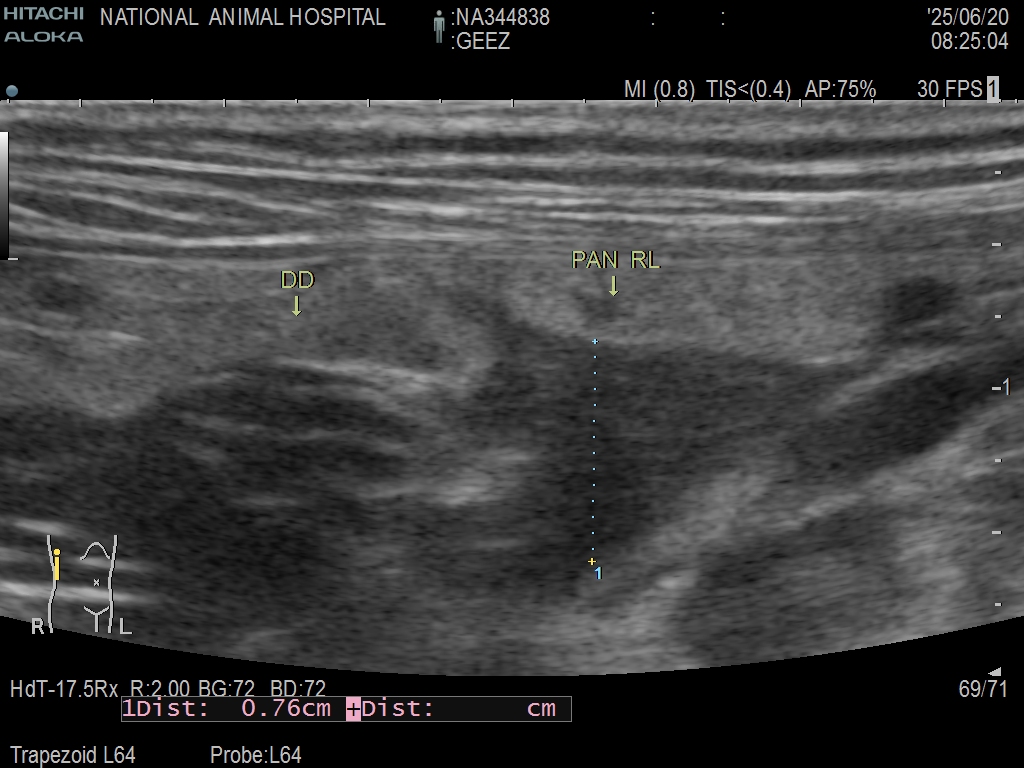Select the PAN RL annotation text
This screenshot has height=768, width=1024.
615,260
